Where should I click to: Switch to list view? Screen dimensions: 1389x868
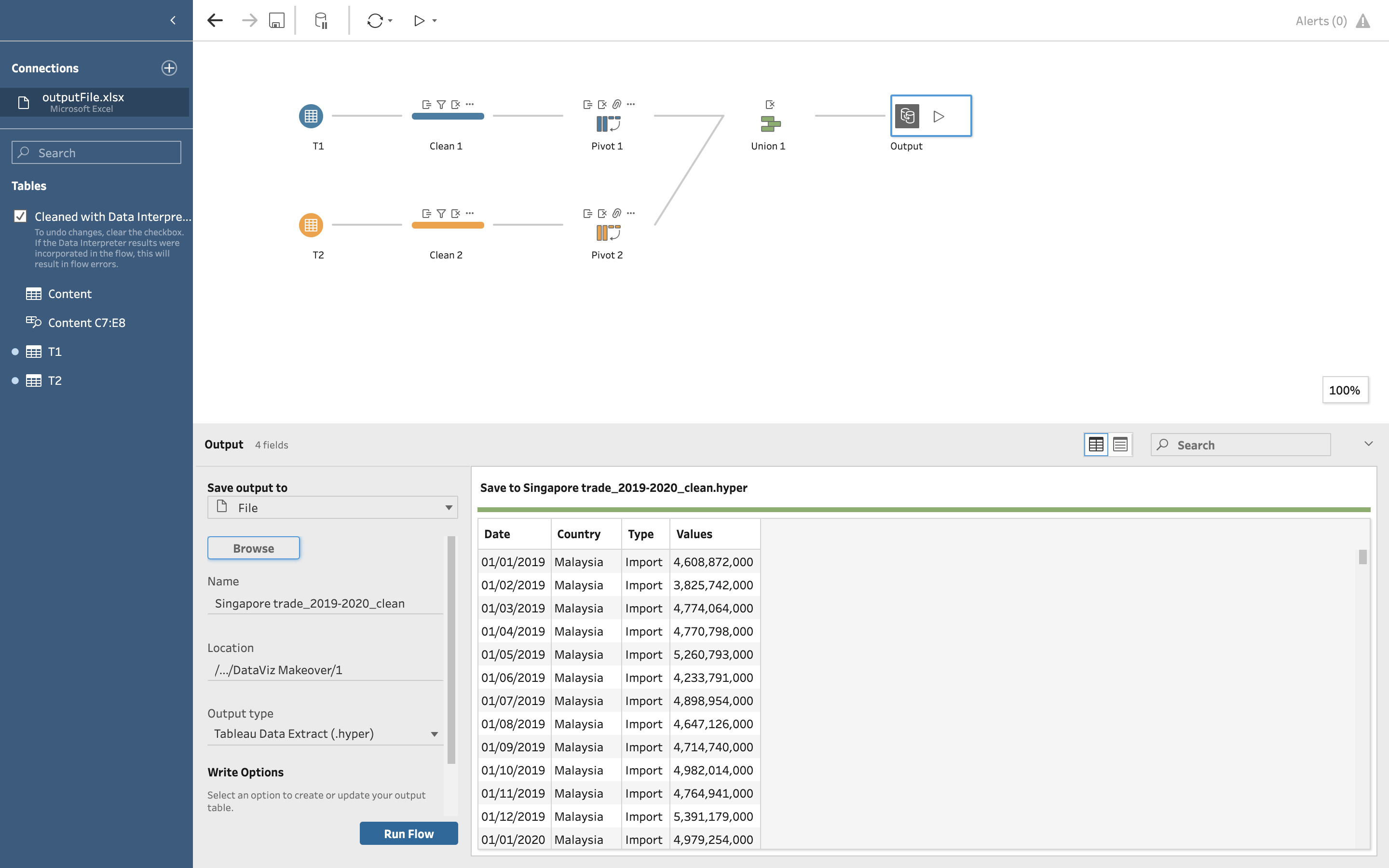1120,444
